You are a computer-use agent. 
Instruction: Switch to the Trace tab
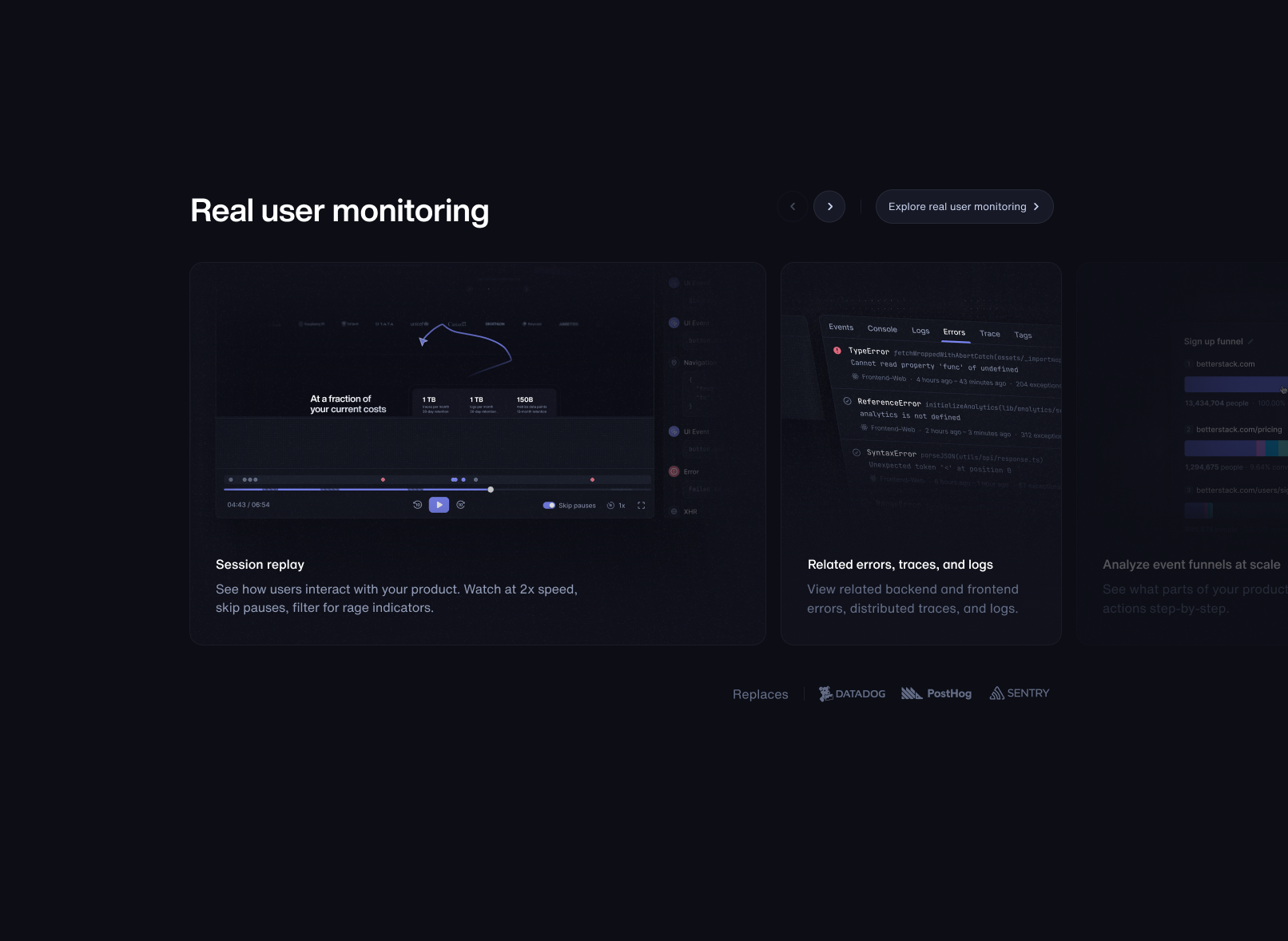point(990,334)
